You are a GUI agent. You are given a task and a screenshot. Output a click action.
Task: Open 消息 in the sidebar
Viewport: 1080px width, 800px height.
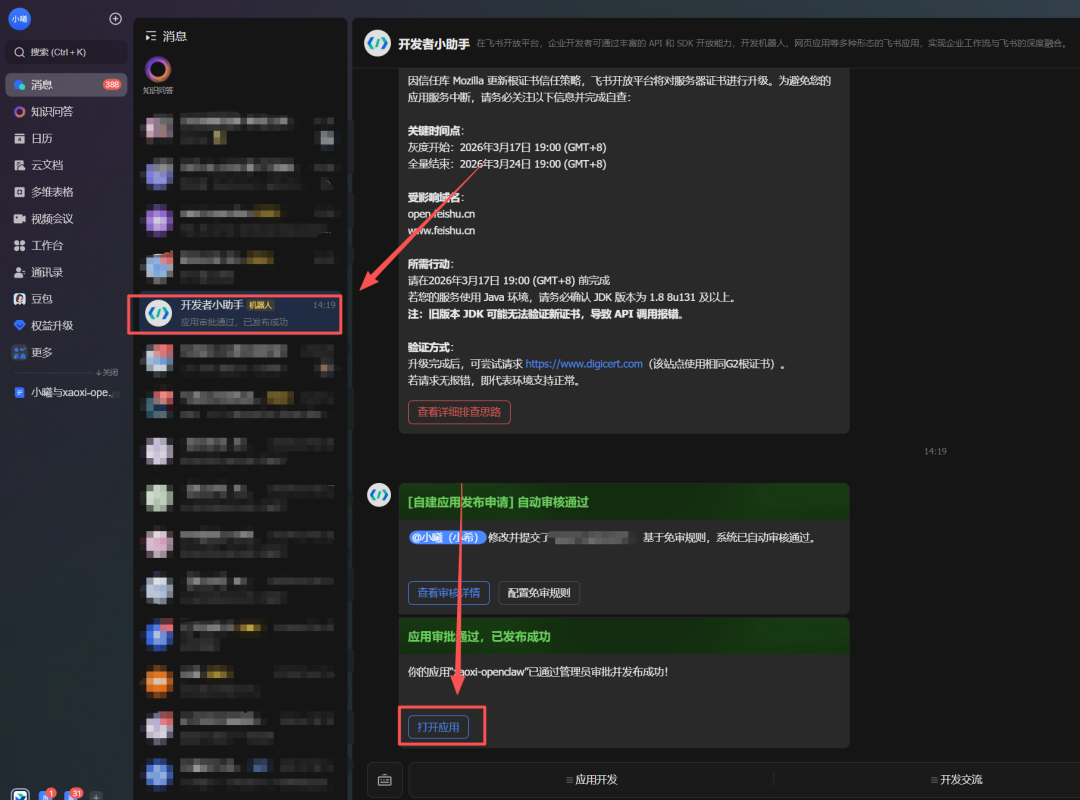[66, 85]
